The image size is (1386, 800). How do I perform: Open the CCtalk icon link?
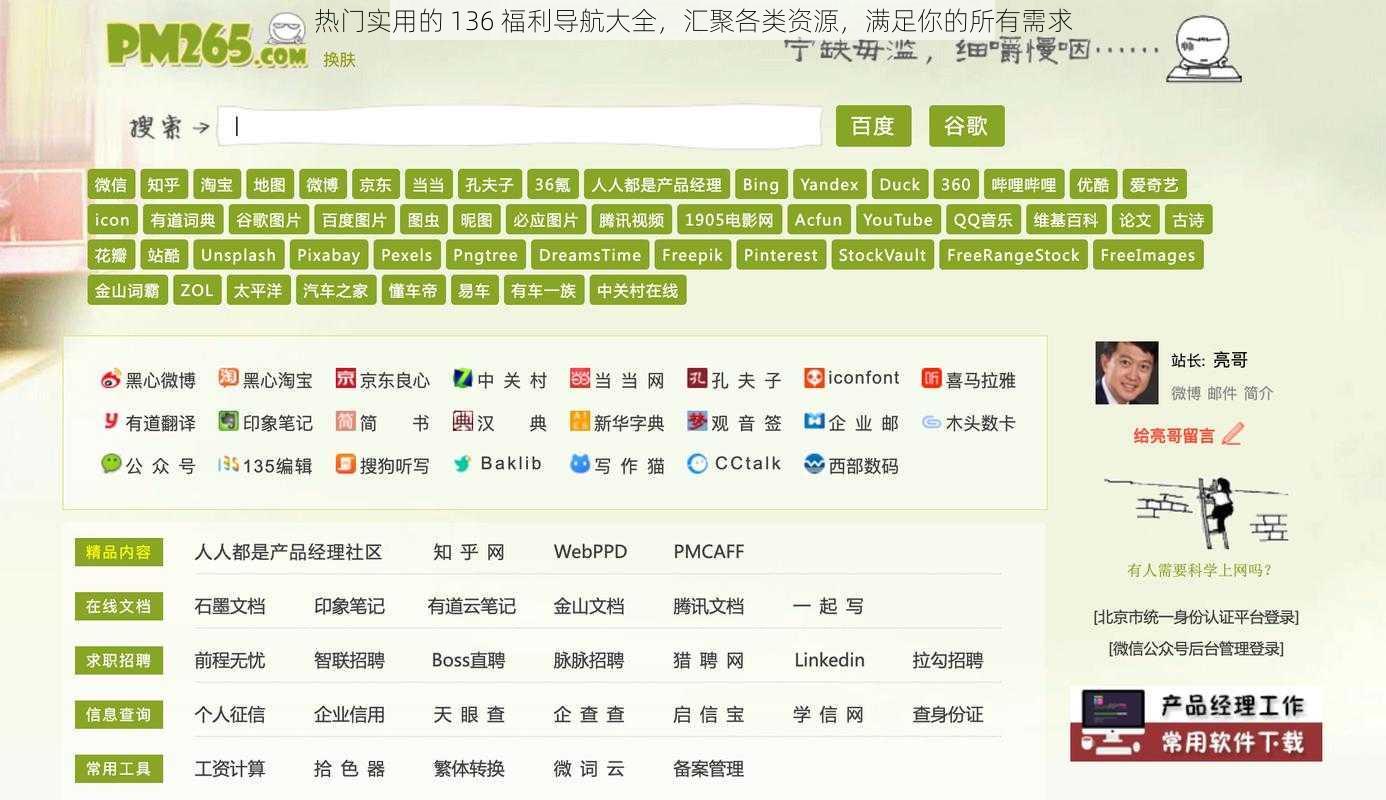(x=734, y=464)
